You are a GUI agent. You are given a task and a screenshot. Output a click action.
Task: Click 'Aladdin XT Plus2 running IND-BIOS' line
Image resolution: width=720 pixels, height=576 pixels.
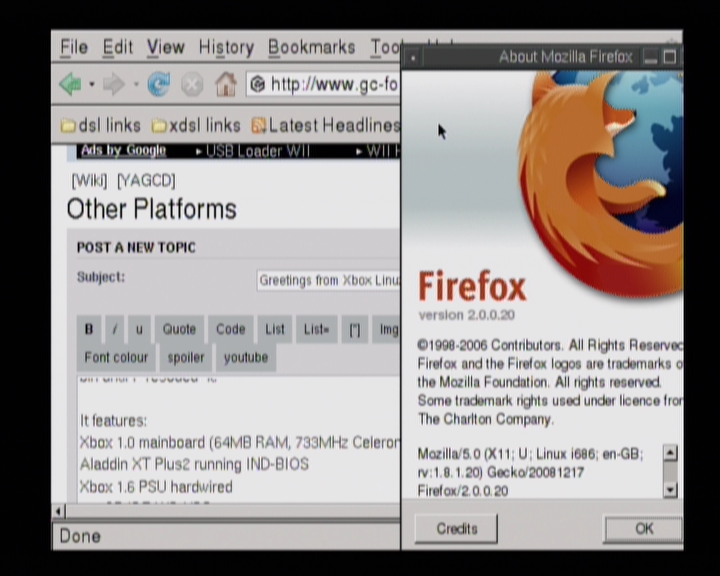tap(194, 464)
